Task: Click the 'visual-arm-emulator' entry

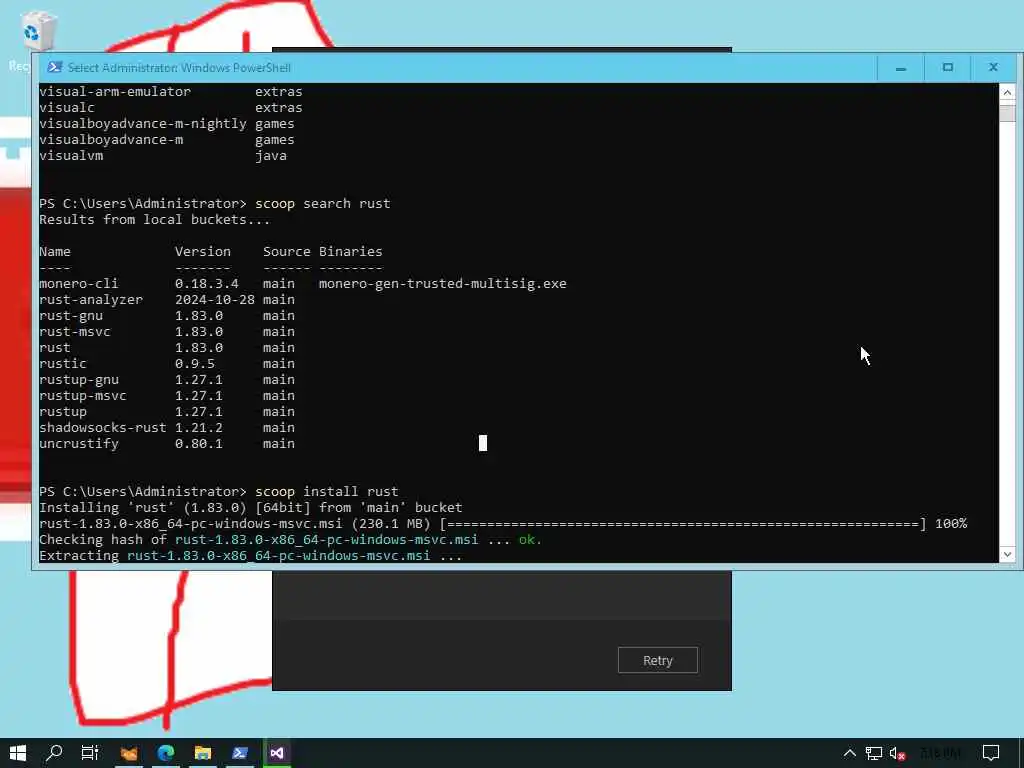Action: coord(115,92)
